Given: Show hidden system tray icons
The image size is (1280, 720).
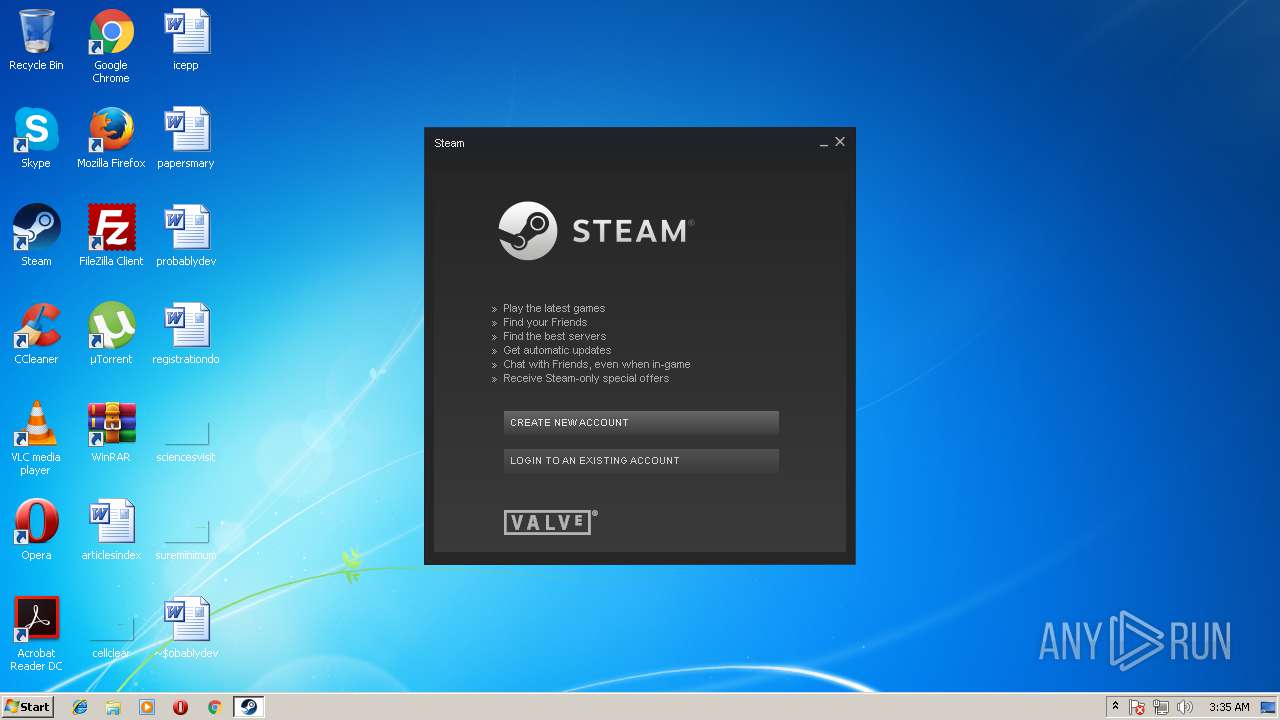Looking at the screenshot, I should point(1115,707).
